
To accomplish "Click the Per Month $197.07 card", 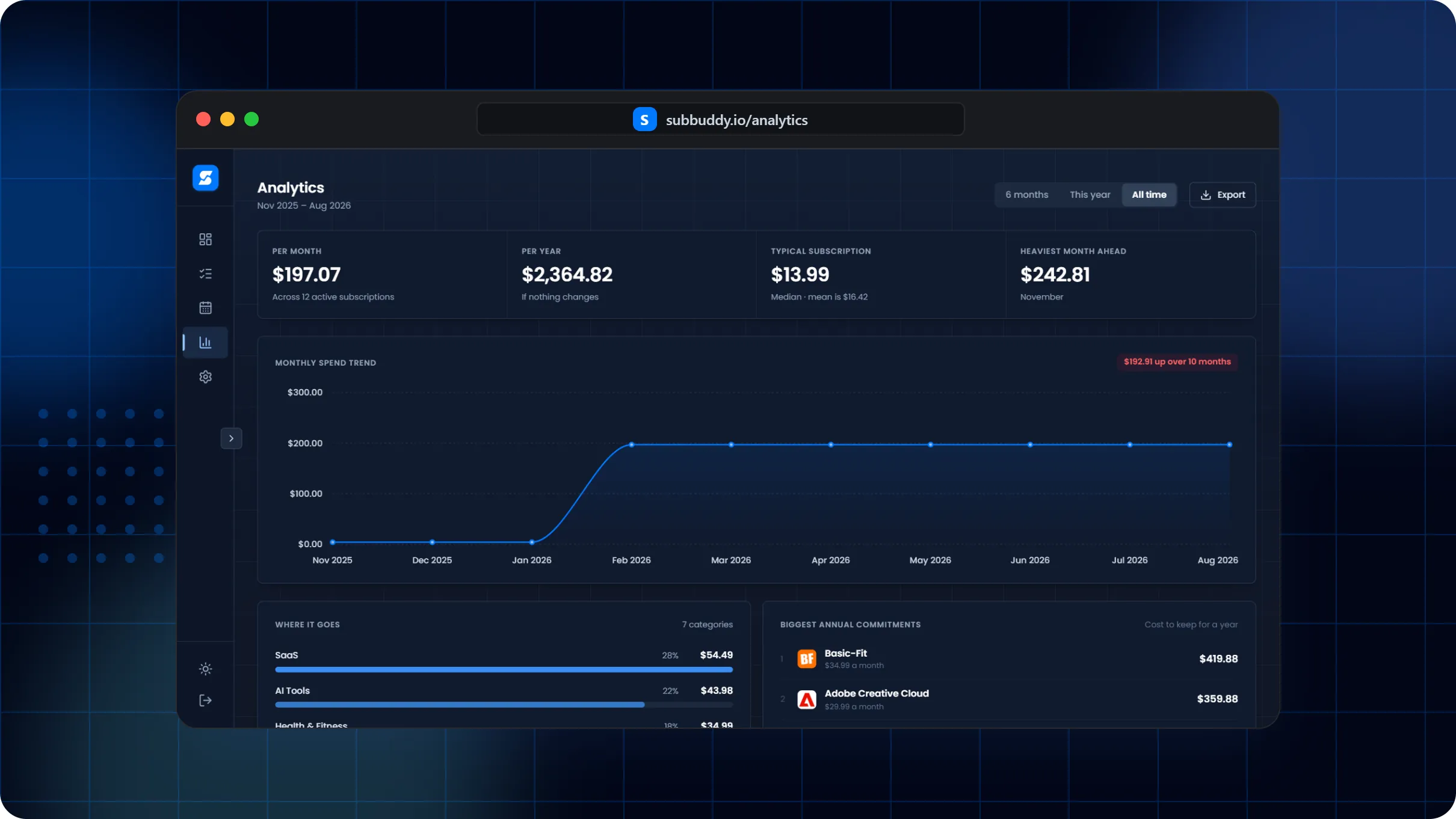I will pyautogui.click(x=382, y=274).
